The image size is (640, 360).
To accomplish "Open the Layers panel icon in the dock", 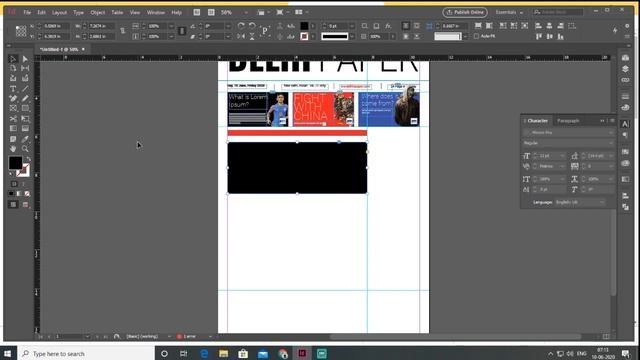I will [x=625, y=69].
